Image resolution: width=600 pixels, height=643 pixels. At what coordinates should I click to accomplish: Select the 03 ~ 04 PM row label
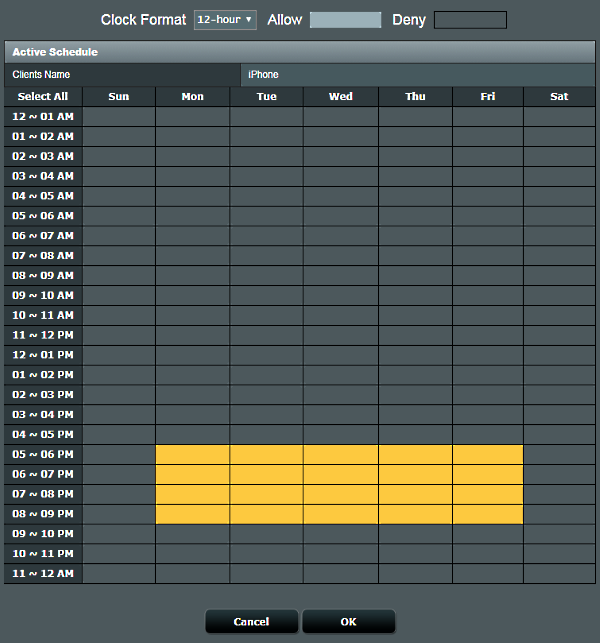[43, 415]
